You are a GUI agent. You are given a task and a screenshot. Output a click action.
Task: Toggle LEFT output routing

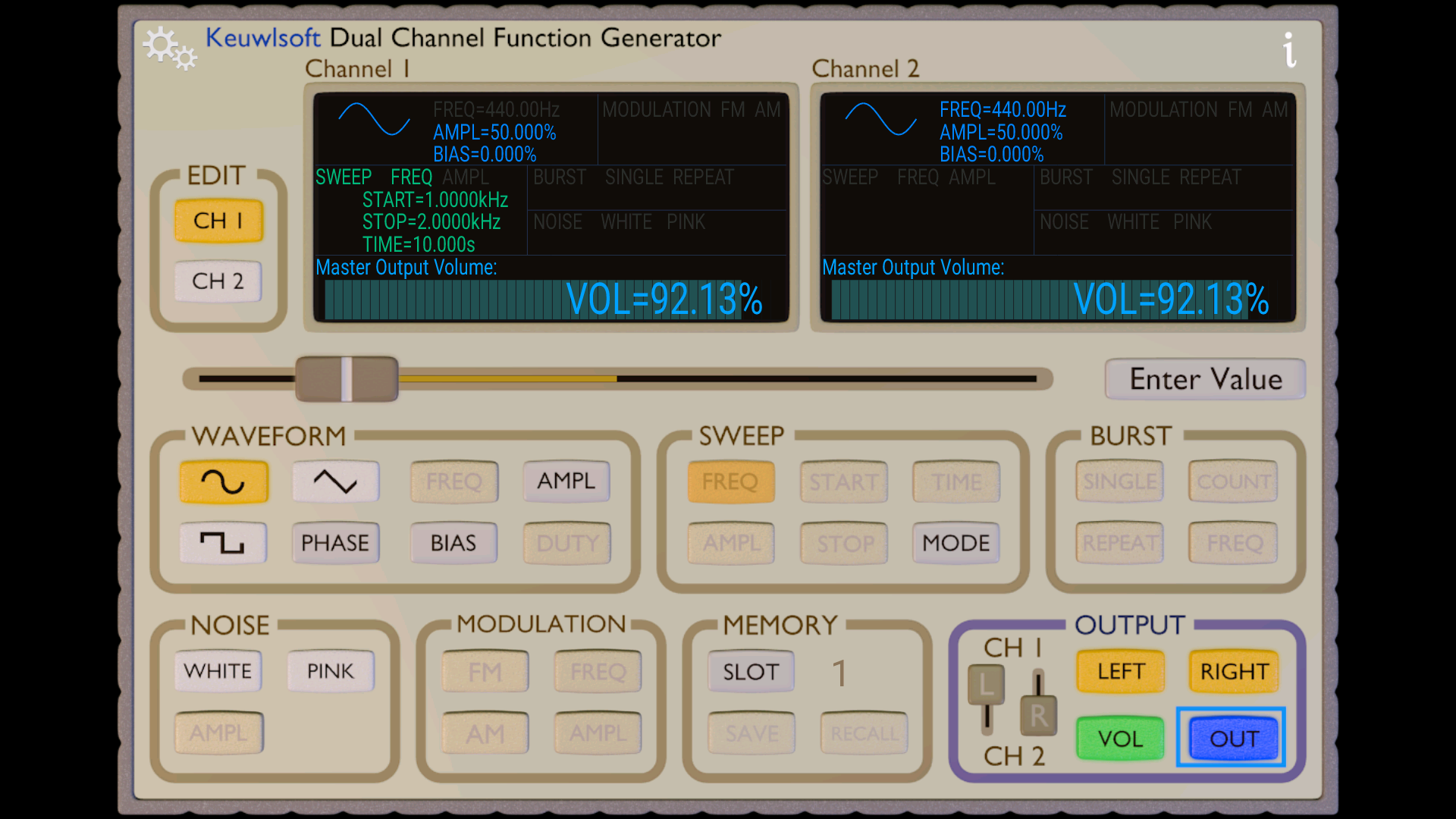coord(1119,670)
